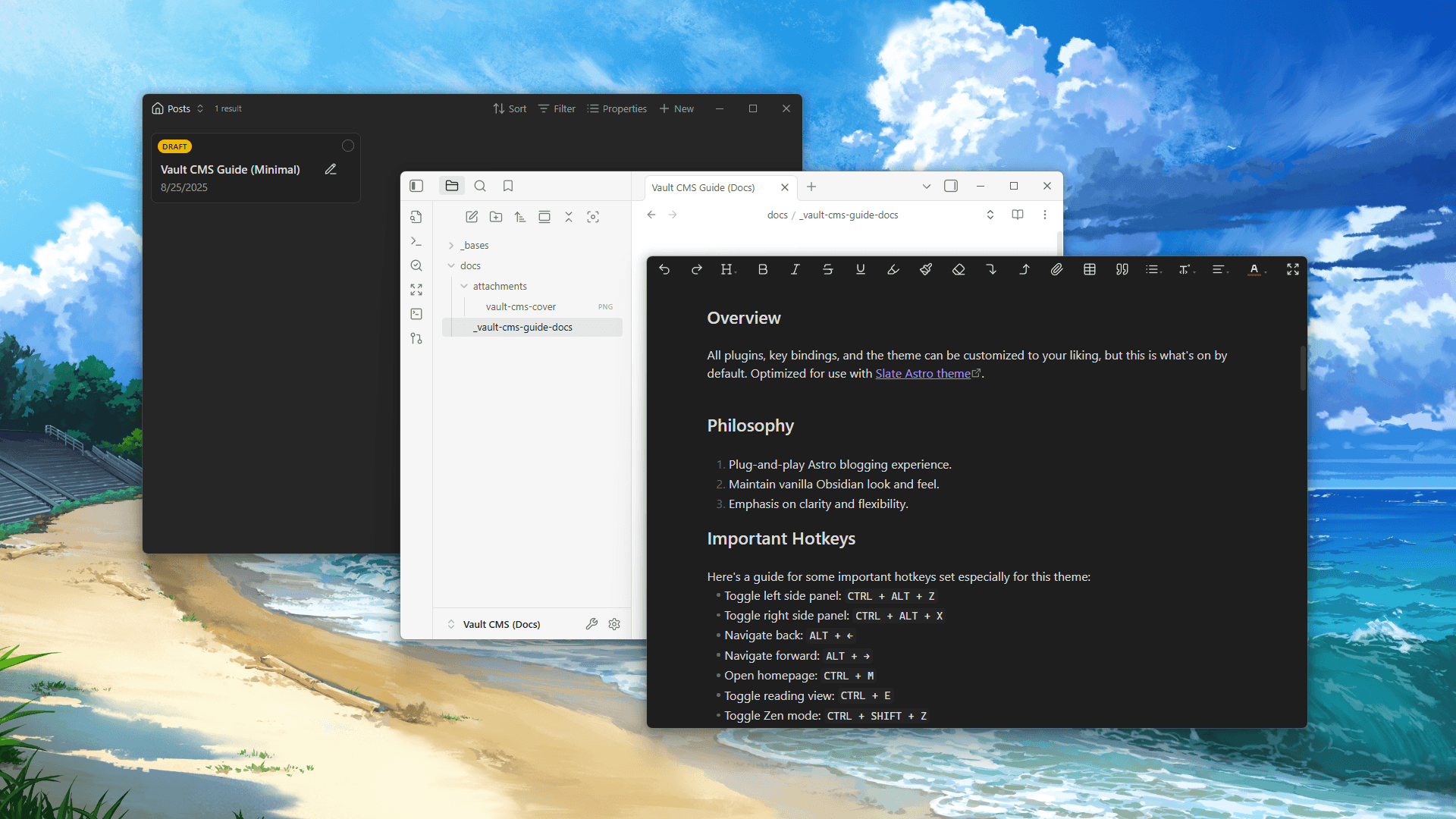Collapse all folders in the file explorer

coord(570,217)
